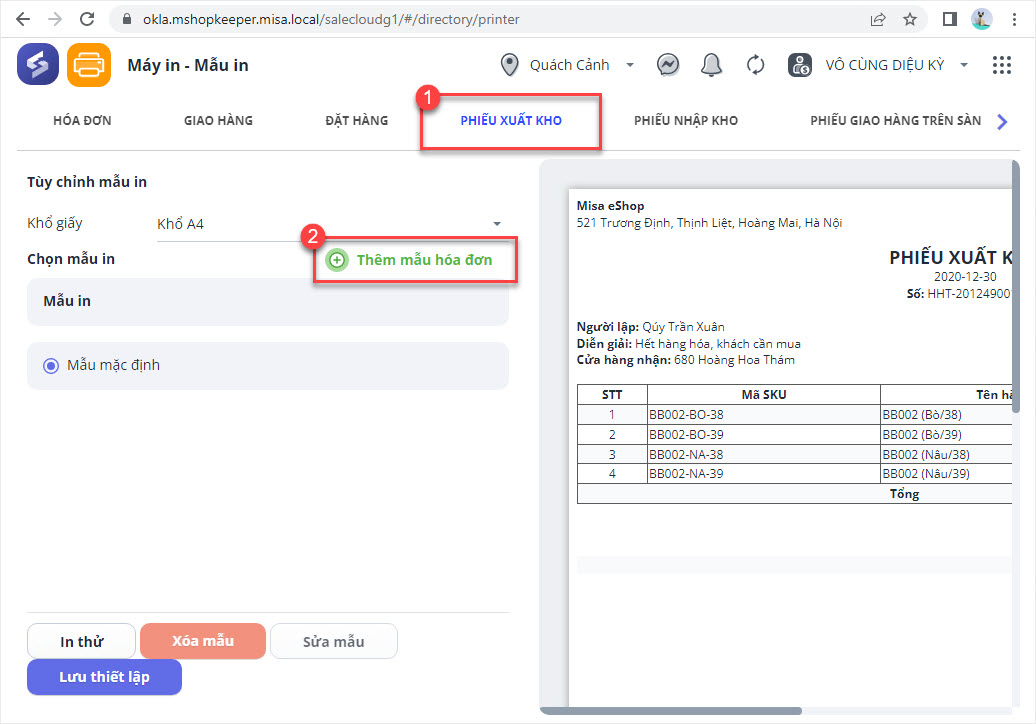Click the browser forward arrow
Screen dimensions: 1036x724
point(55,19)
